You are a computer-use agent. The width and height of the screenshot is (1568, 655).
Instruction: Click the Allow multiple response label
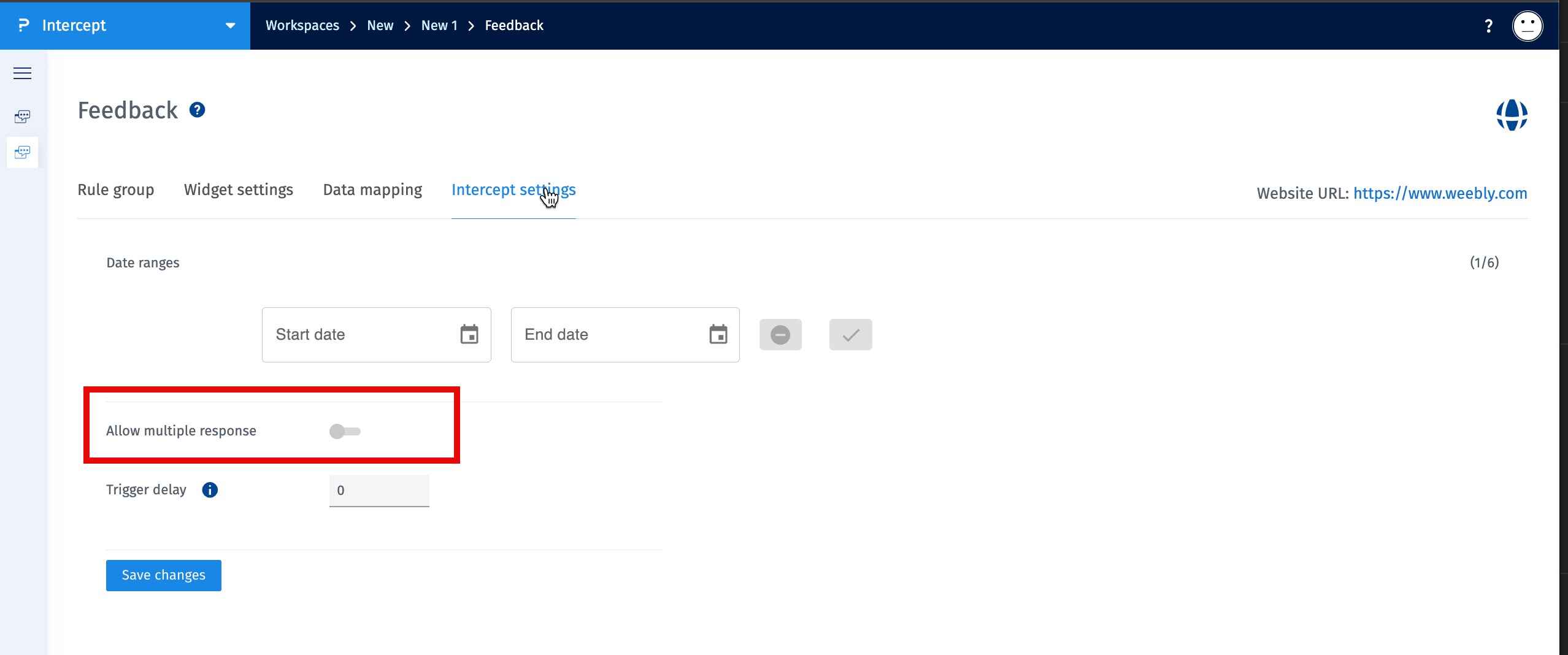coord(181,431)
